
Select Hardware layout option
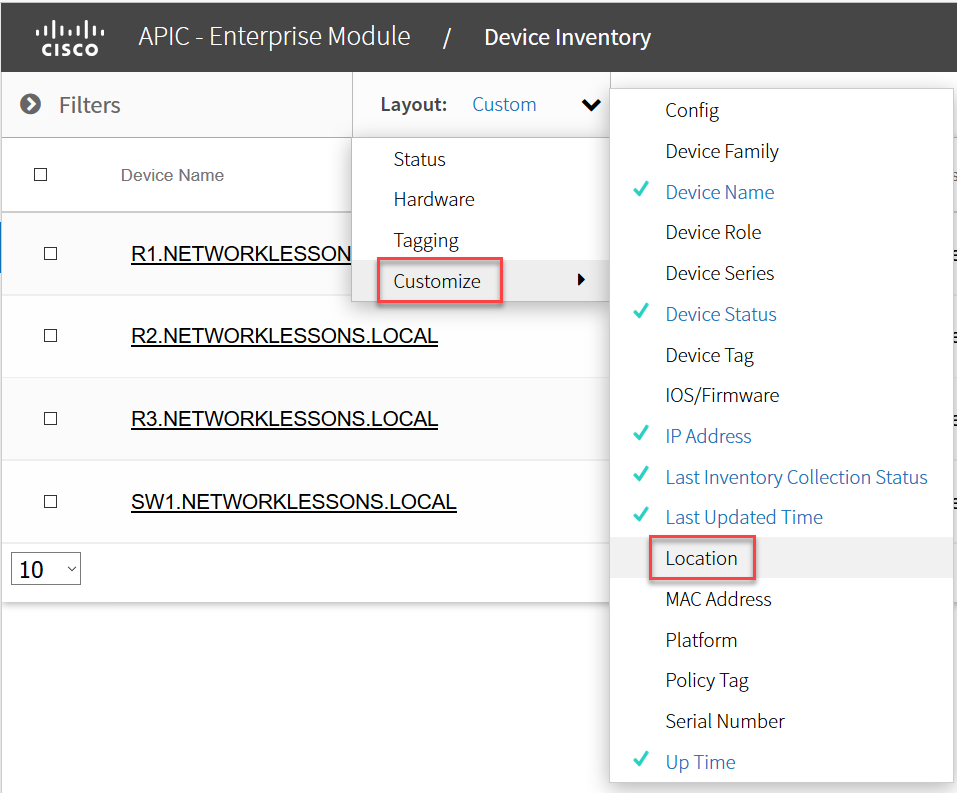click(x=434, y=200)
